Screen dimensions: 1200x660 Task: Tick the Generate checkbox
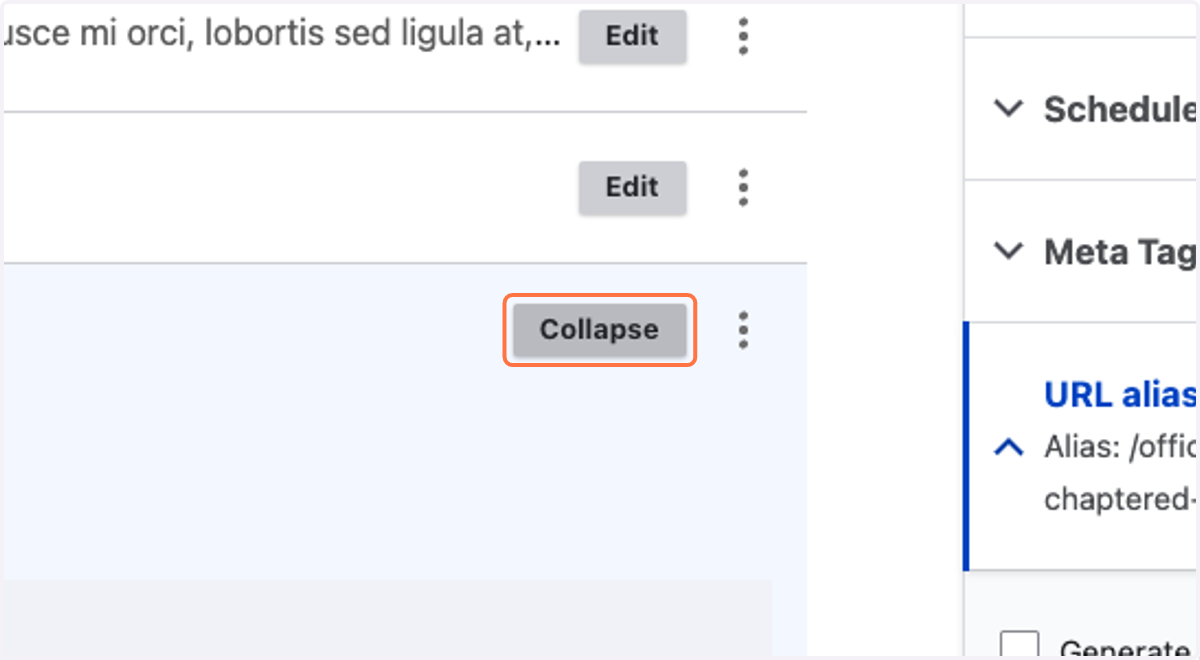coord(1020,645)
